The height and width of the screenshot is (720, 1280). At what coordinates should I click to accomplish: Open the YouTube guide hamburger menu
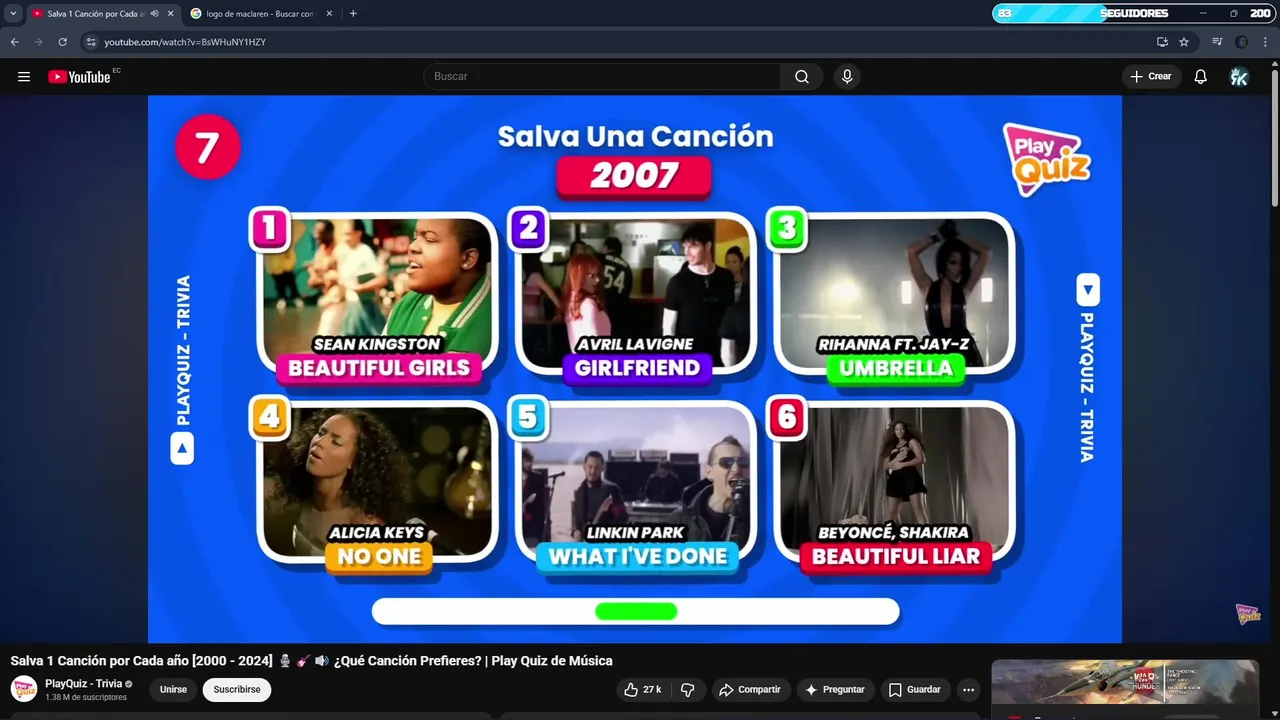click(24, 77)
